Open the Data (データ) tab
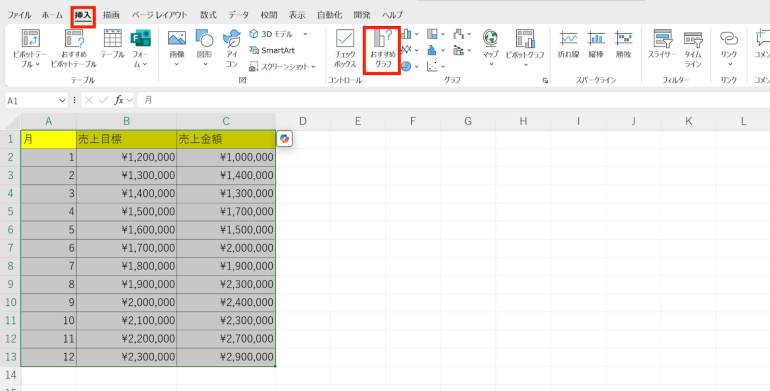This screenshot has width=770, height=391. click(239, 15)
